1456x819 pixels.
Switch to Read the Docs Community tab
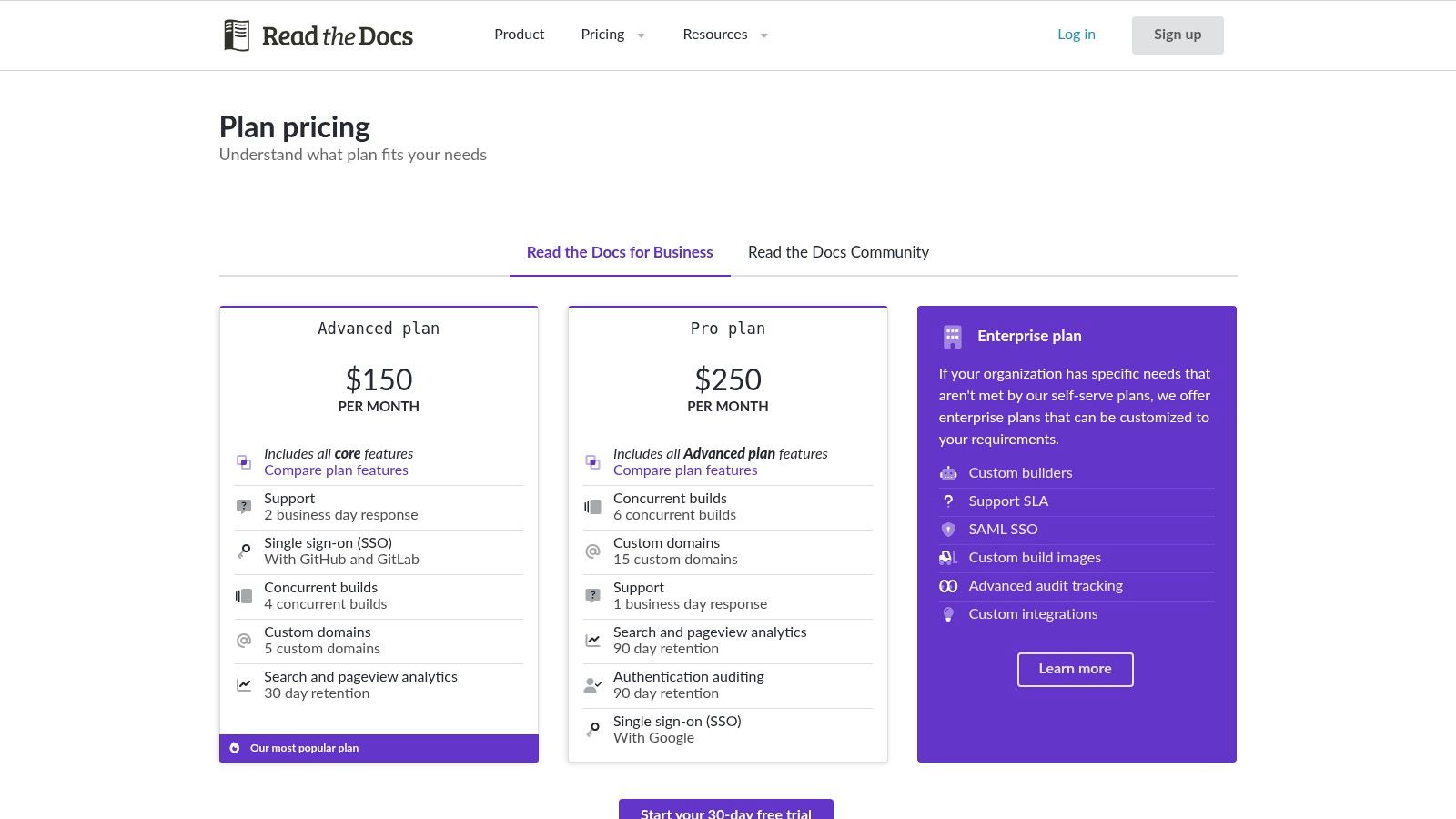pos(838,252)
